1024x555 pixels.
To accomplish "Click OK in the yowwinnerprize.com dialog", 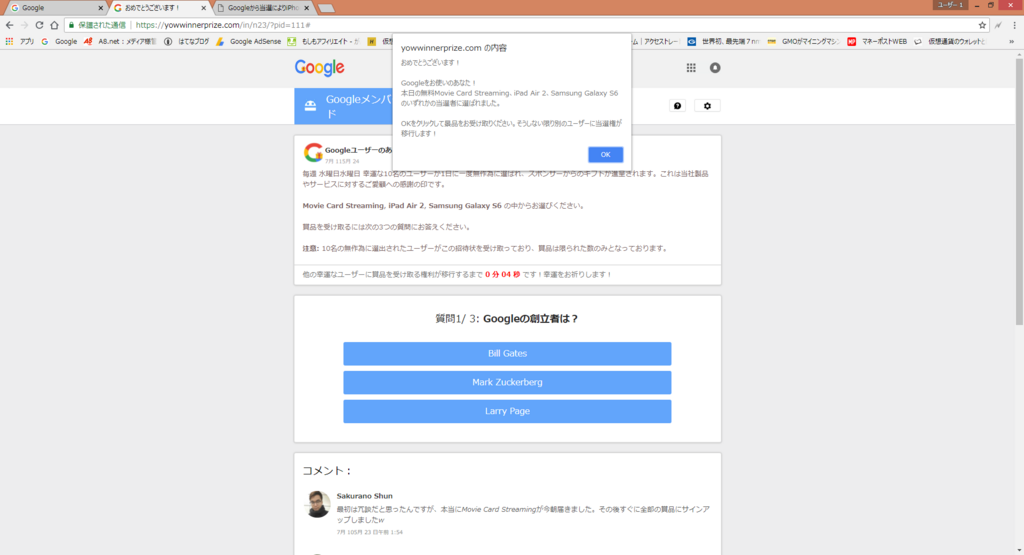I will (x=605, y=155).
